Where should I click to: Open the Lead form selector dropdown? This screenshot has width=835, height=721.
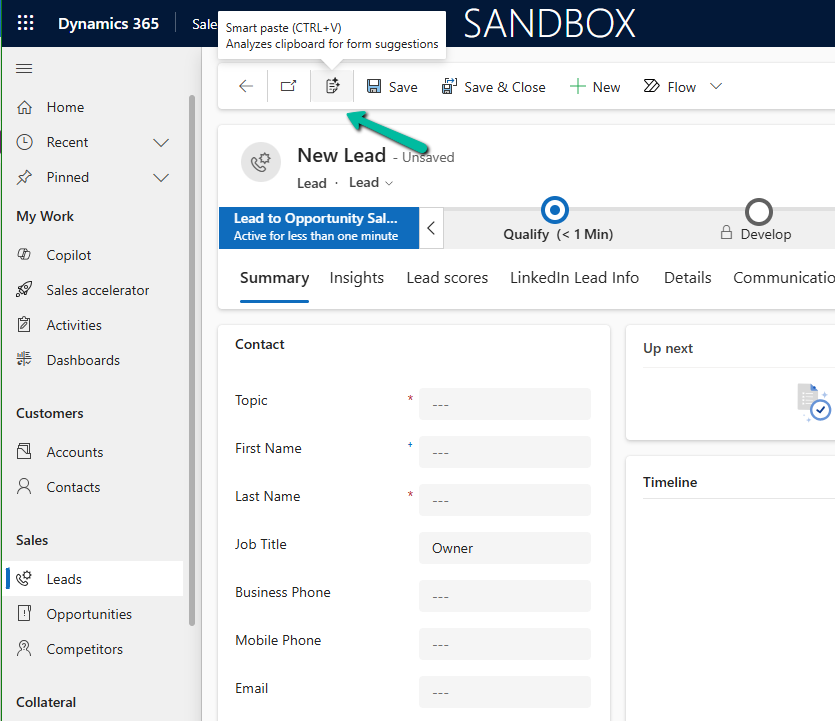tap(371, 183)
